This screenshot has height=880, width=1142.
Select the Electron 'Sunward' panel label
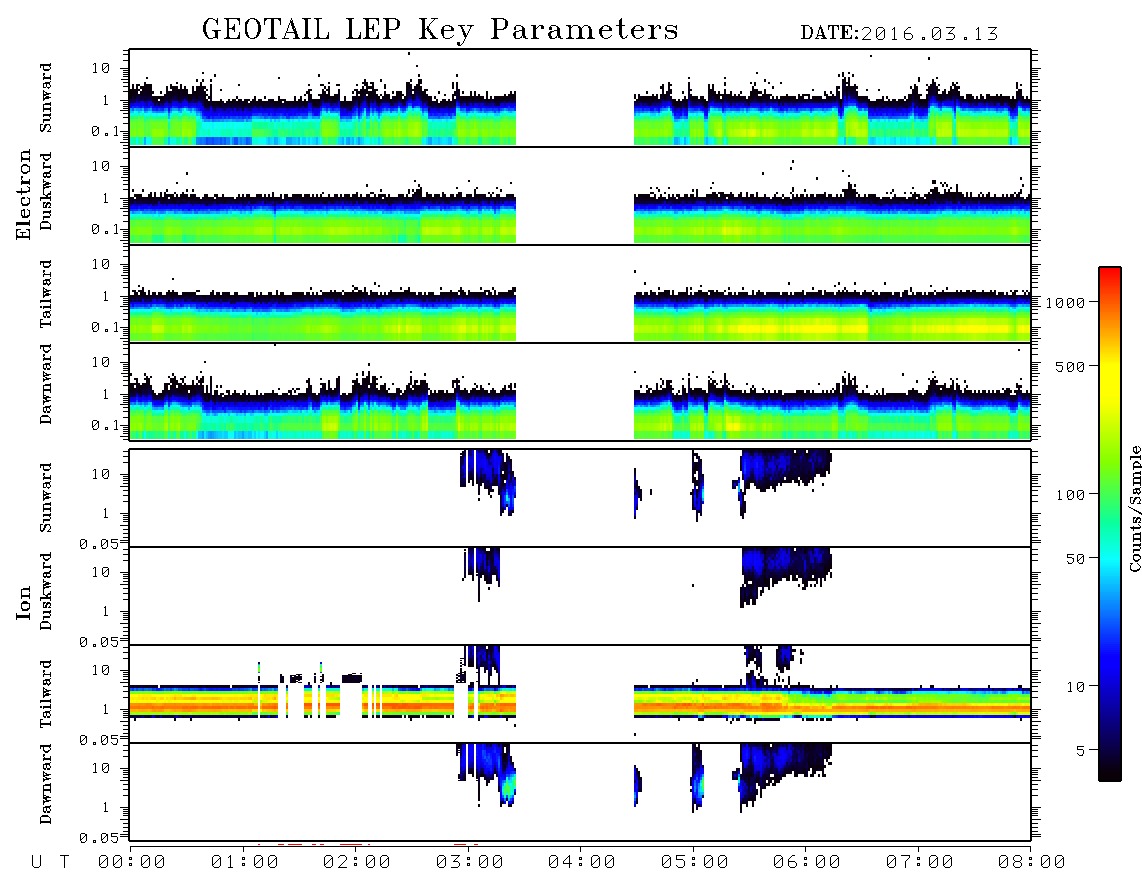(x=46, y=98)
